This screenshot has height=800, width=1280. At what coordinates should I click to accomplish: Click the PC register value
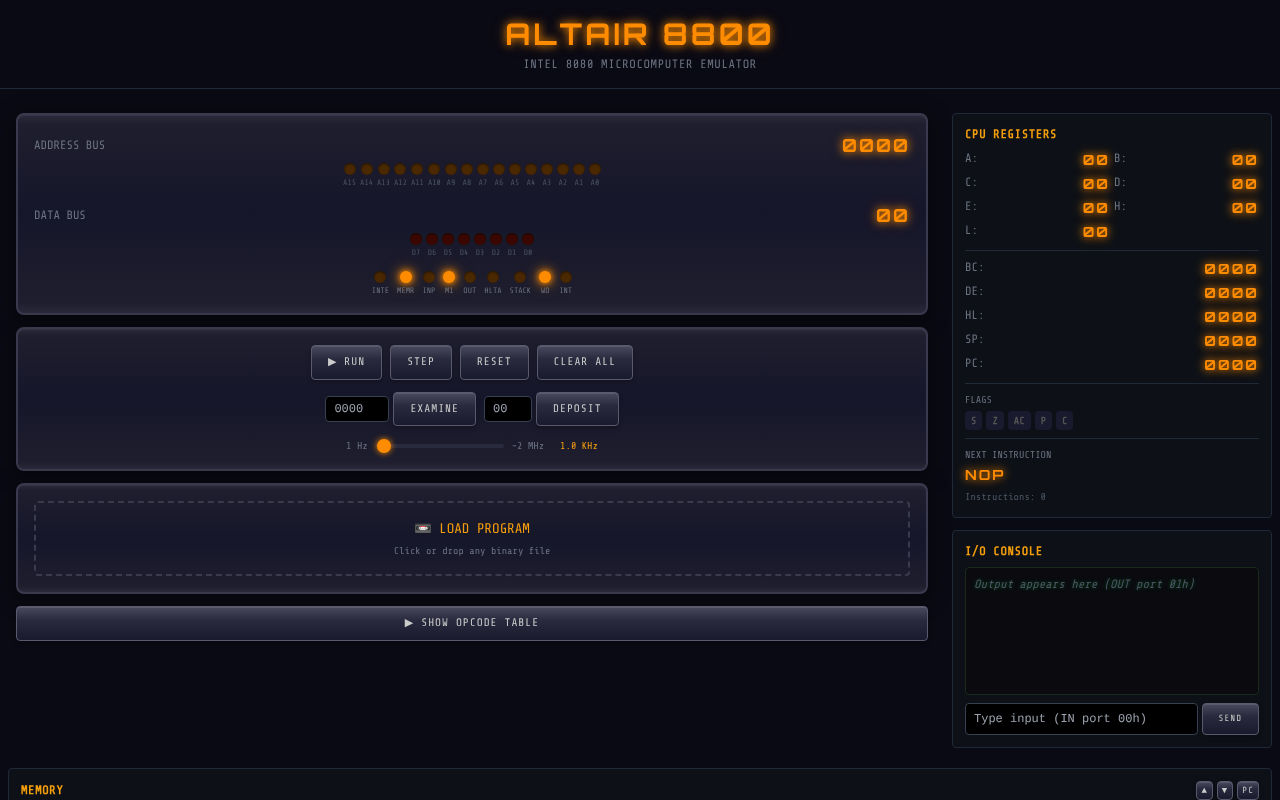[x=1230, y=365]
